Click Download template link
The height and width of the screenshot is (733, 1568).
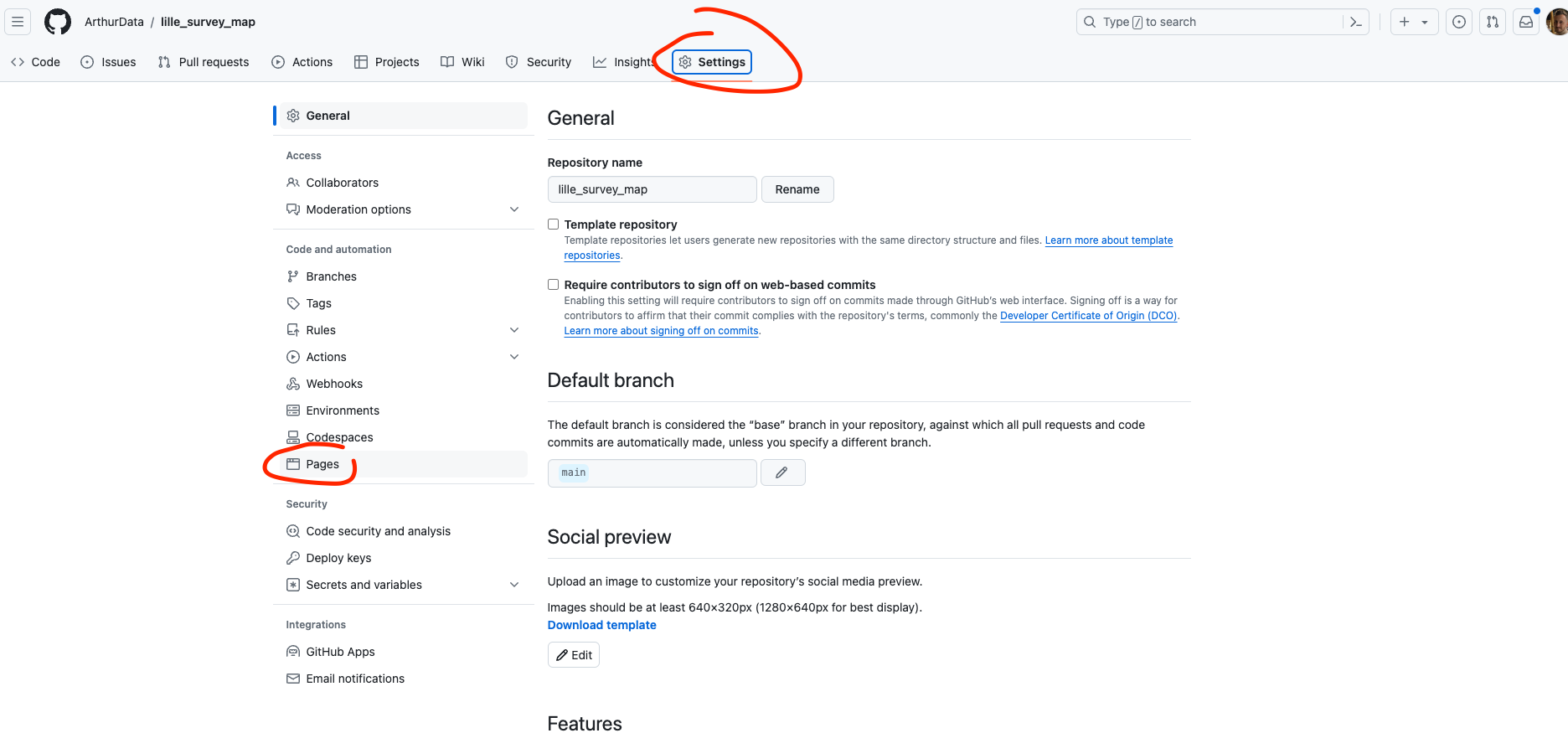coord(602,625)
